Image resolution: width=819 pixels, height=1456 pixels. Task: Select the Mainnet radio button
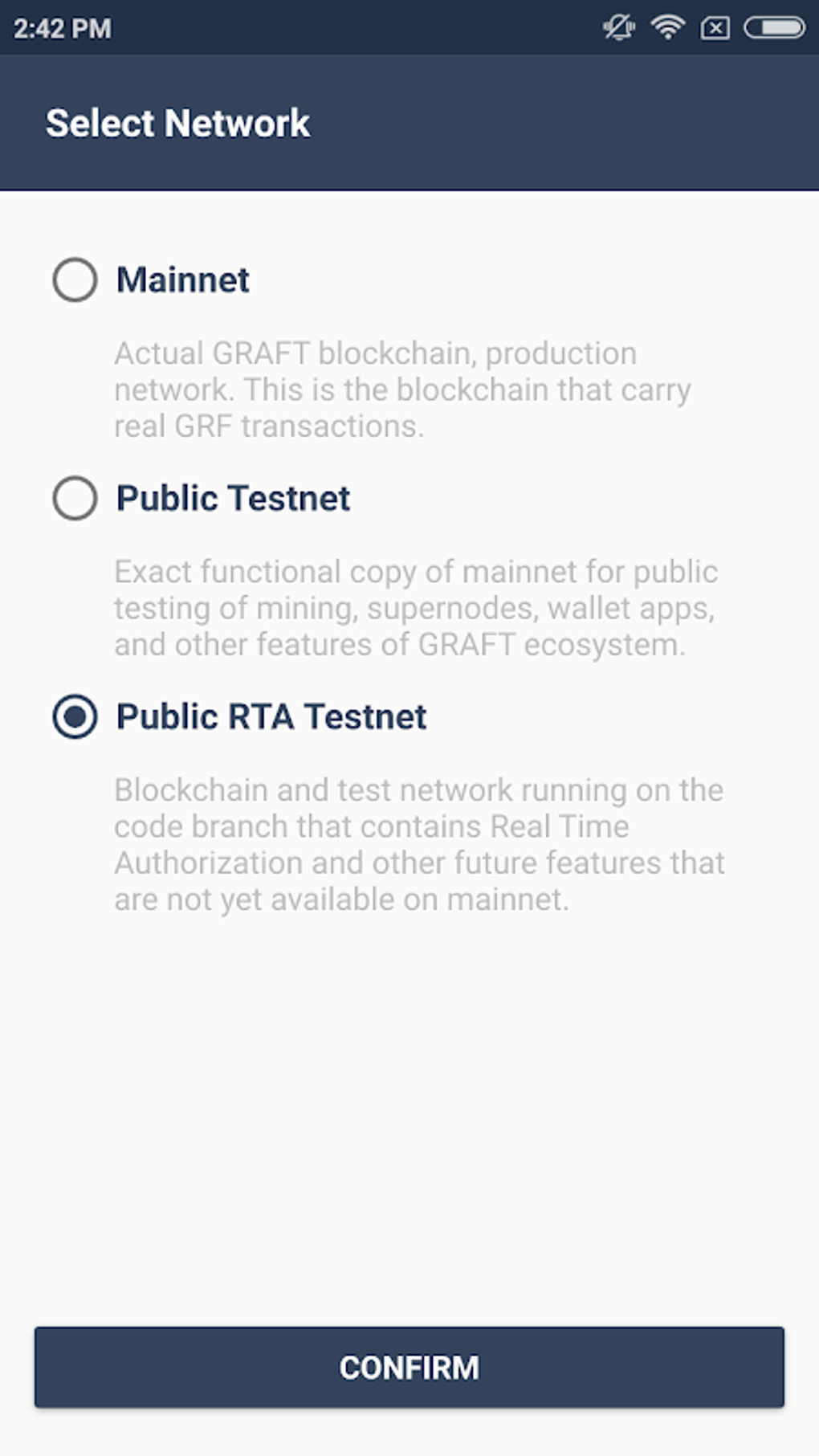75,279
